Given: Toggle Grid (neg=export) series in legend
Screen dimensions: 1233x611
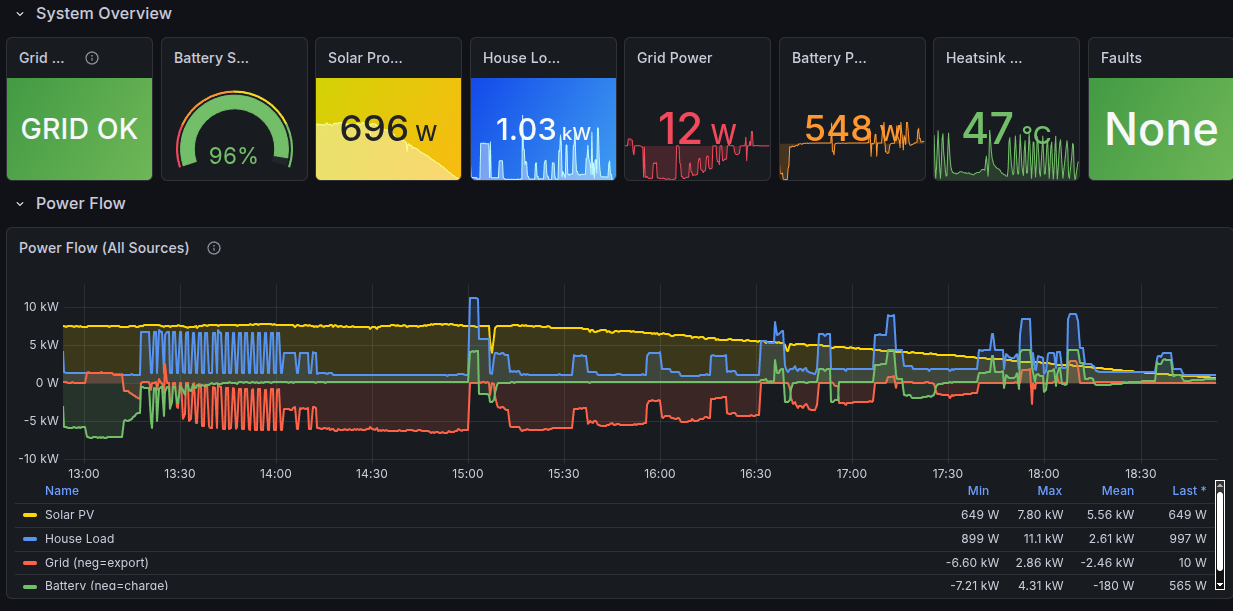Looking at the screenshot, I should pyautogui.click(x=98, y=563).
